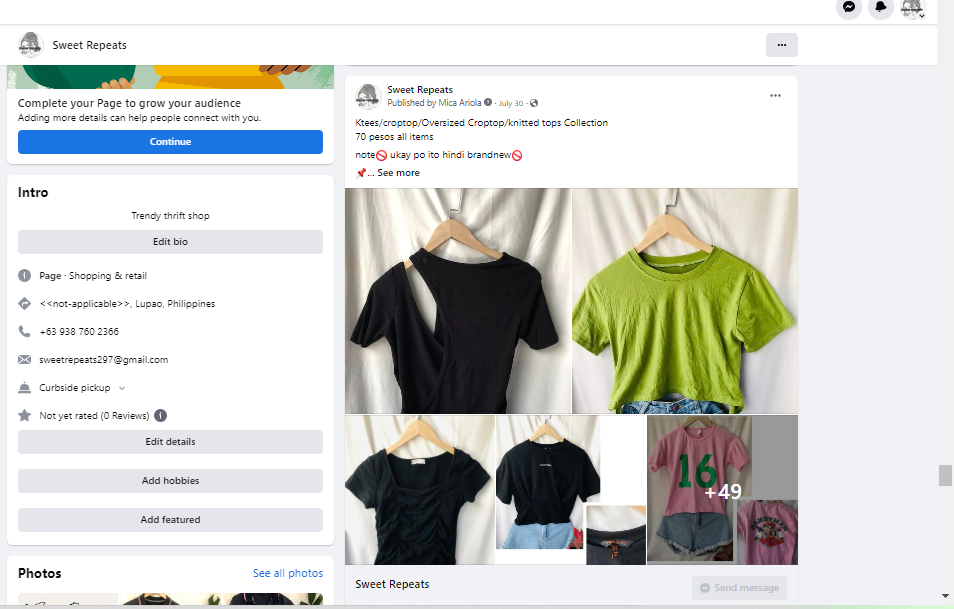954x609 pixels.
Task: Open the account profile menu avatar
Action: pos(913,8)
